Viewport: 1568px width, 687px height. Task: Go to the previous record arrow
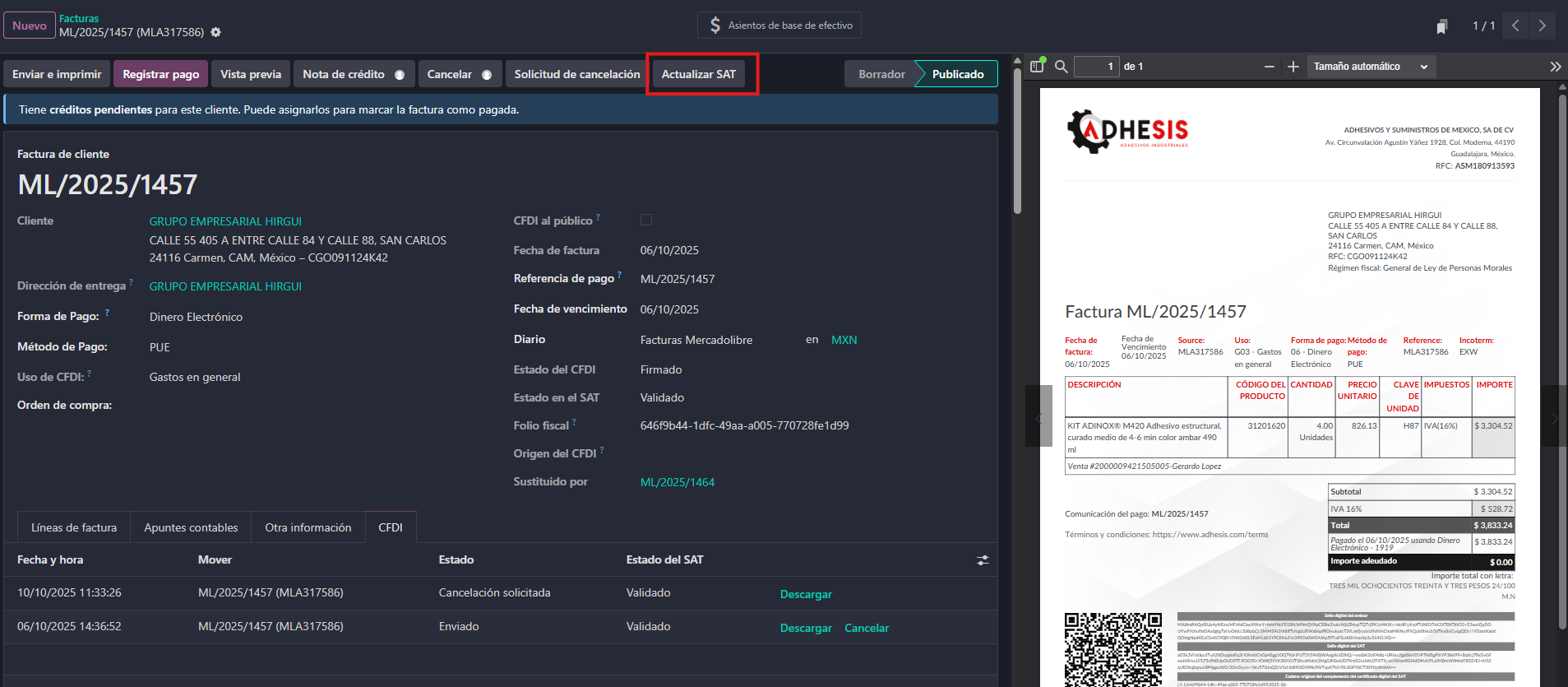(x=1515, y=26)
